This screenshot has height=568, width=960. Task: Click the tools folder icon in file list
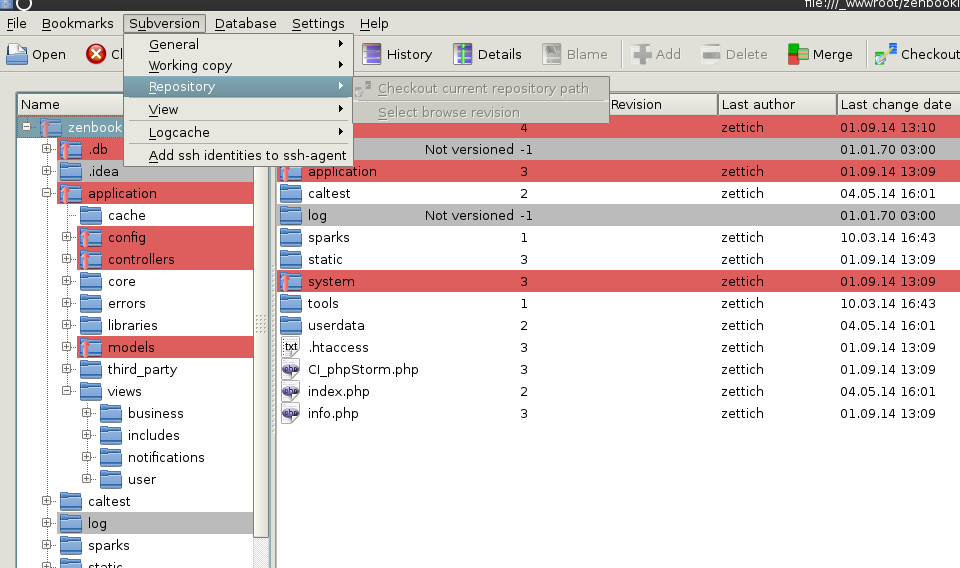click(x=291, y=304)
